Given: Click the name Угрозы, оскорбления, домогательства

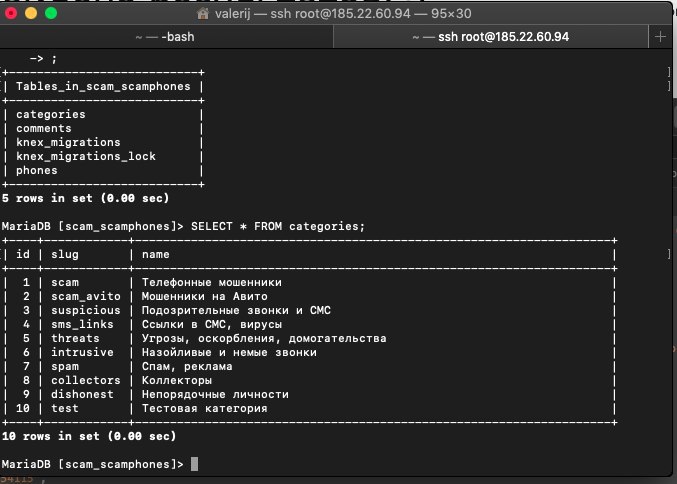Looking at the screenshot, I should (264, 338).
